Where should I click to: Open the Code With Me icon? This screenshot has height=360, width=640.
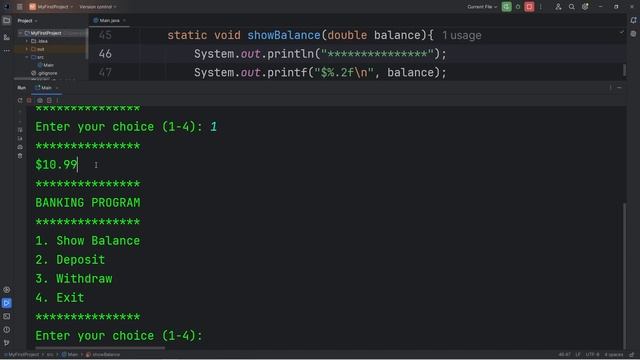pyautogui.click(x=558, y=7)
